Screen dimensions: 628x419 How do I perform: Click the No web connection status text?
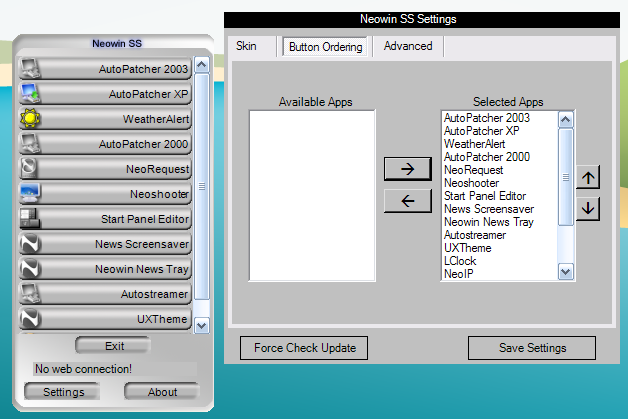[x=83, y=369]
